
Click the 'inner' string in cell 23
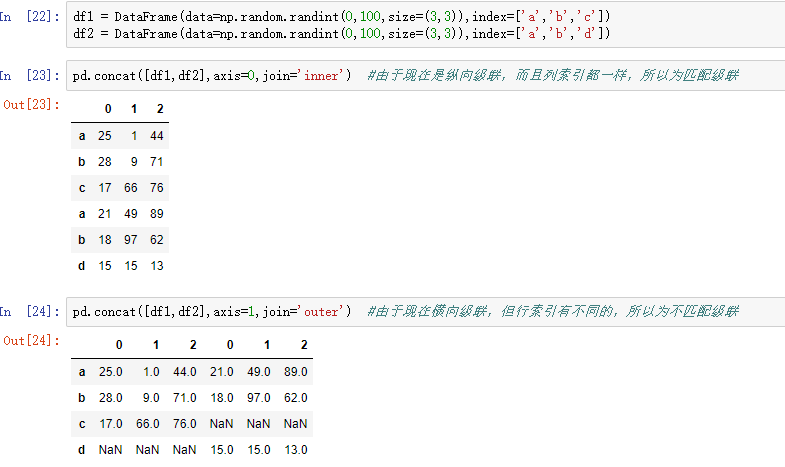(320, 76)
